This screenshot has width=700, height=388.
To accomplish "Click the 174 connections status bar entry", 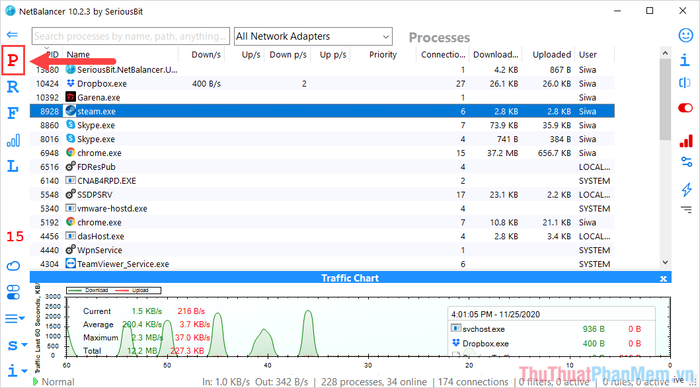I will (x=473, y=382).
